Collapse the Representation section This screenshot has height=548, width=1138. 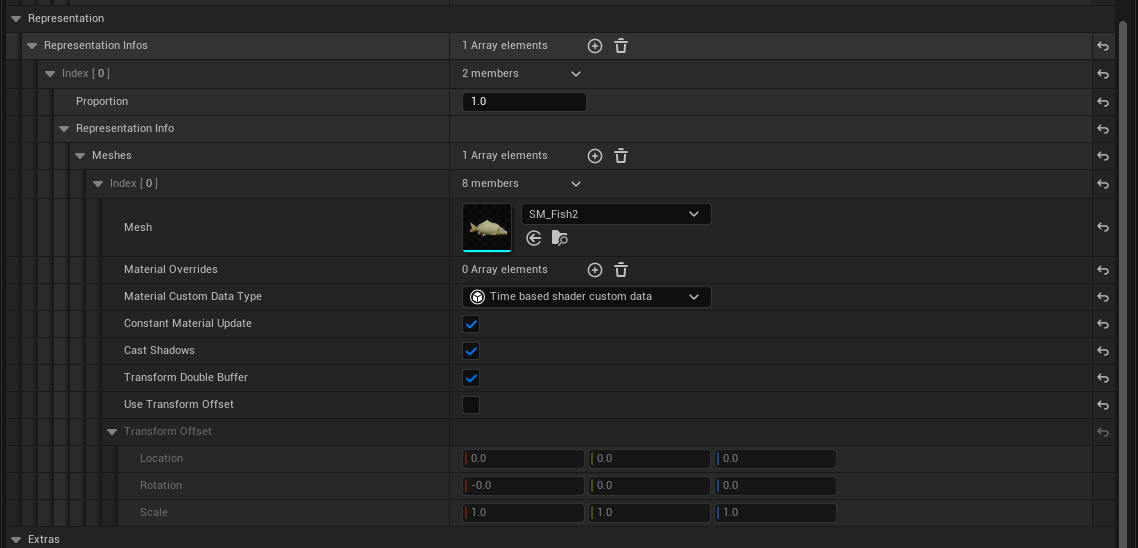pyautogui.click(x=16, y=18)
